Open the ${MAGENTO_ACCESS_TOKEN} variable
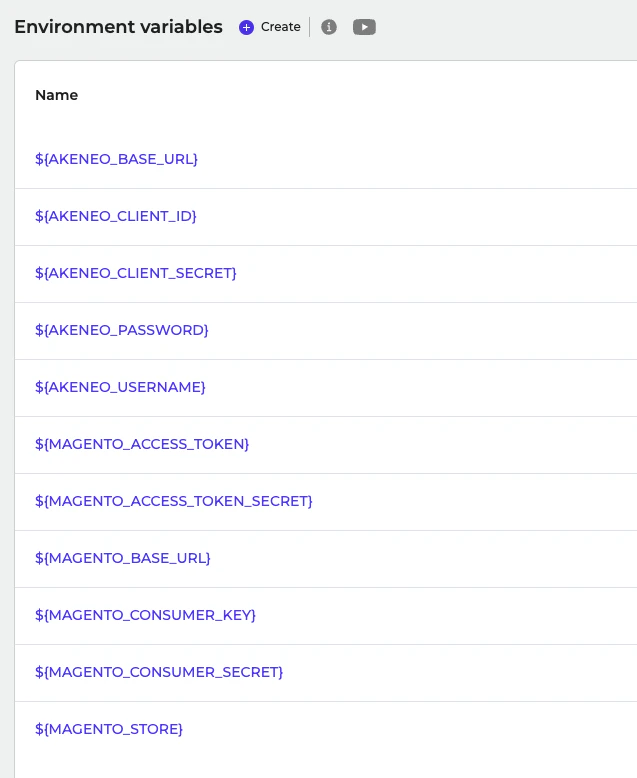The height and width of the screenshot is (778, 637). (142, 444)
